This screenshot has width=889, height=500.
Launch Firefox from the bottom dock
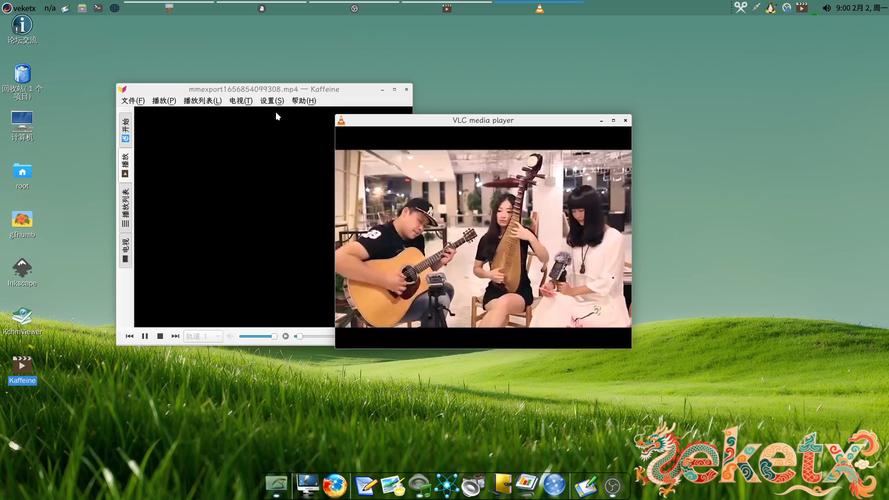coord(335,486)
